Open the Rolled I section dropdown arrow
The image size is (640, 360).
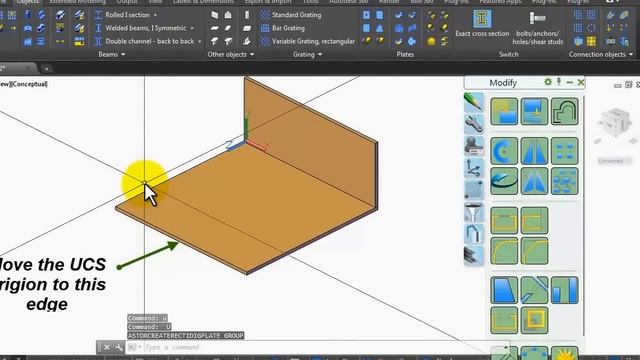(x=155, y=15)
